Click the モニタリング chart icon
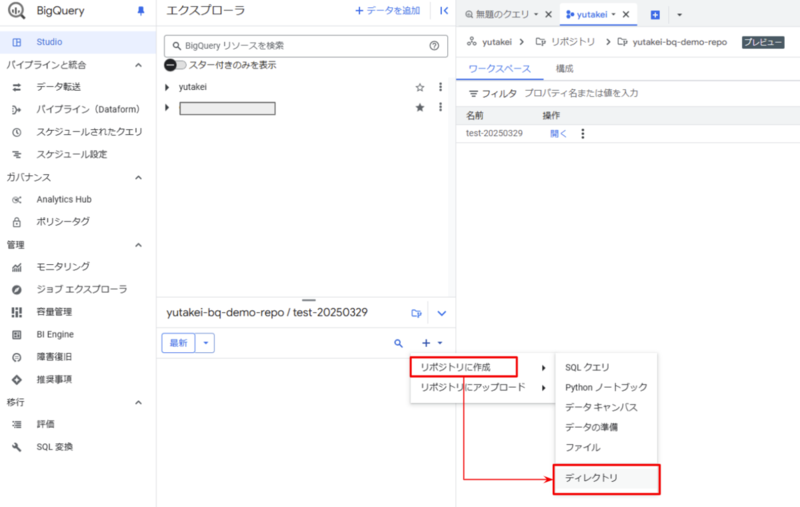Image resolution: width=800 pixels, height=507 pixels. [x=17, y=267]
